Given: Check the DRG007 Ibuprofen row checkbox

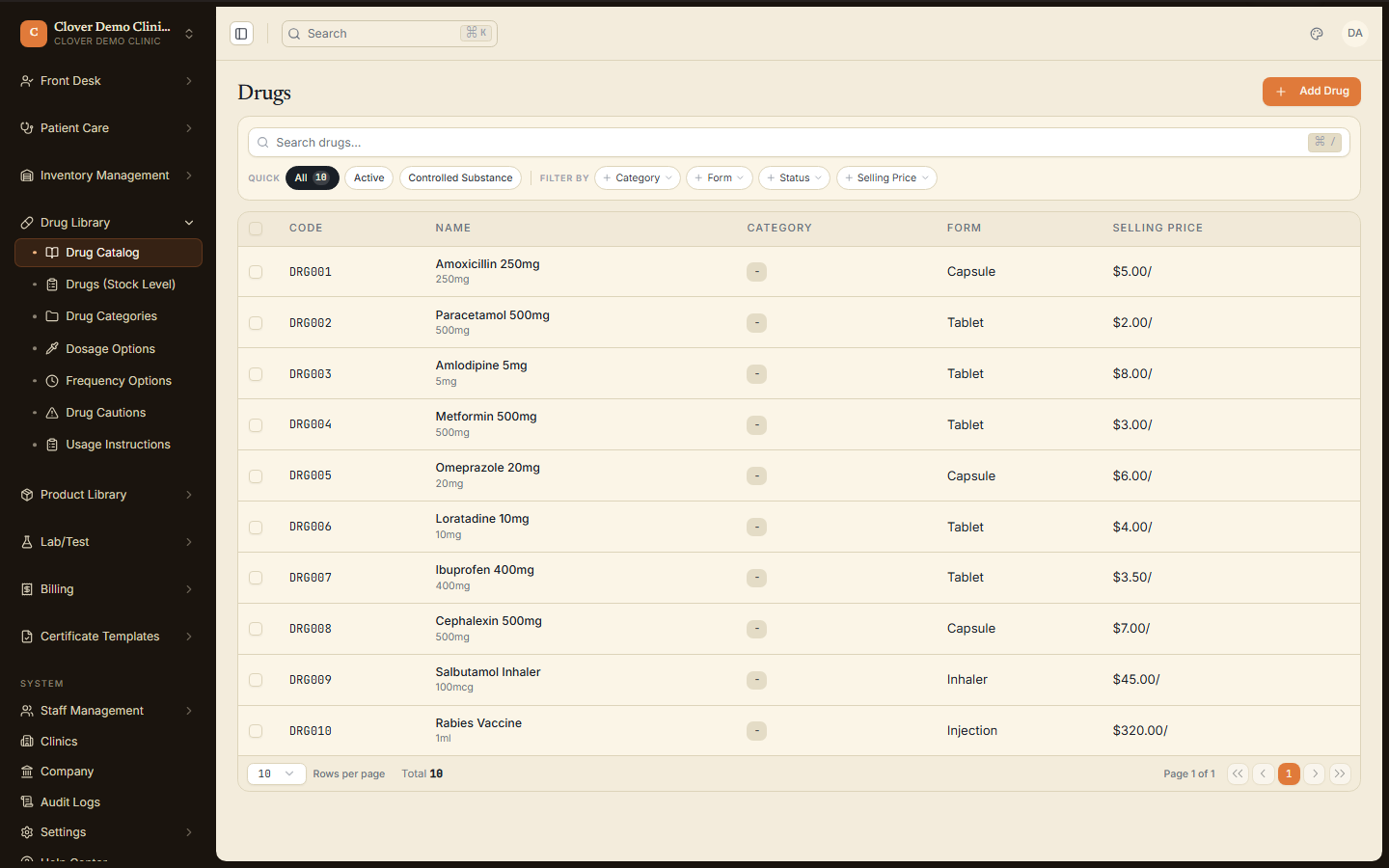Looking at the screenshot, I should click(x=256, y=578).
